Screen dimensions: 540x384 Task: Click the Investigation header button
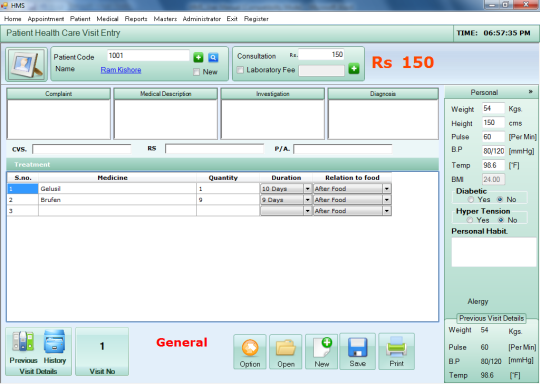(273, 94)
